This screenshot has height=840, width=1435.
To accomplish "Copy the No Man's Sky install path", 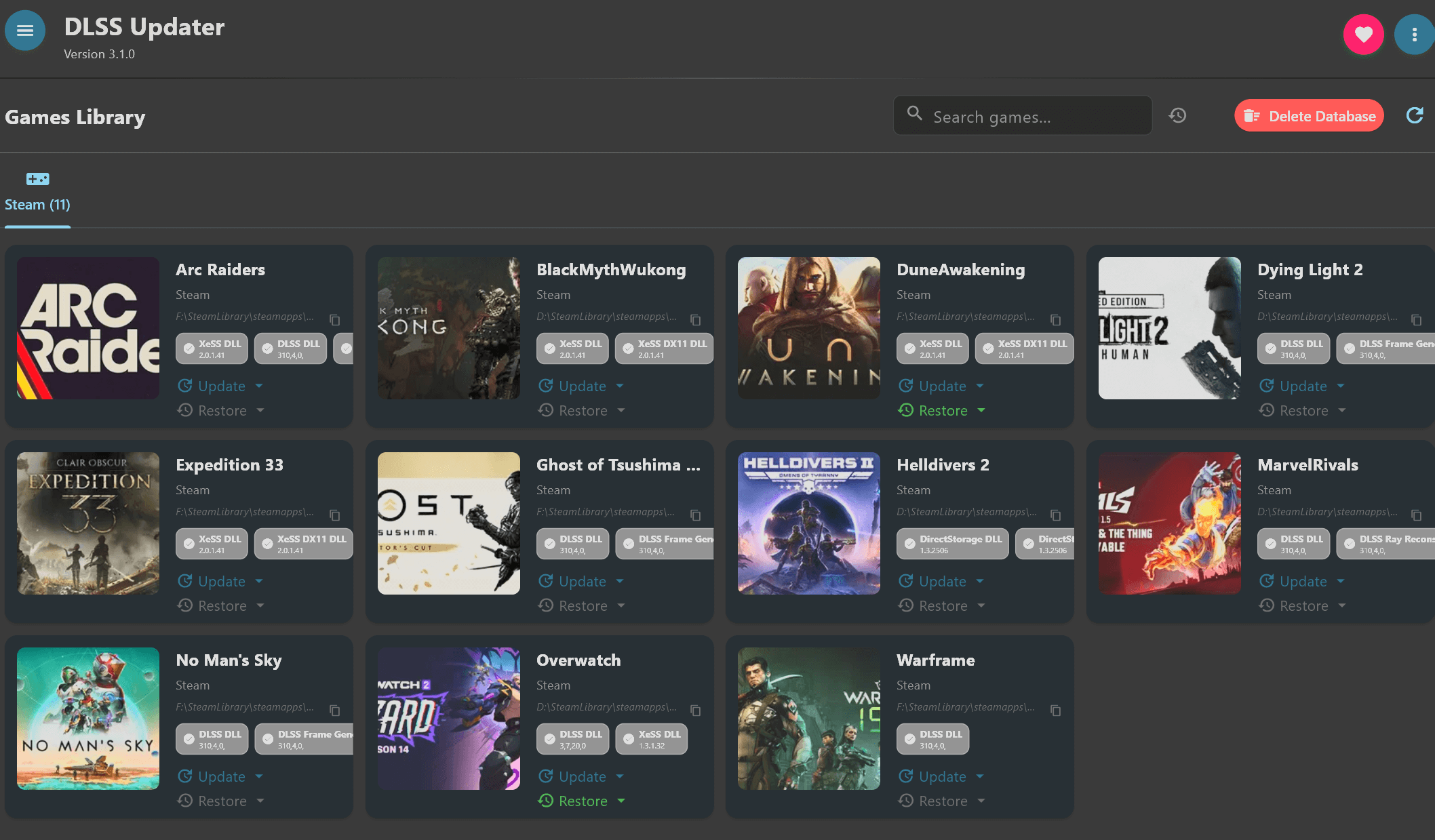I will click(x=334, y=710).
